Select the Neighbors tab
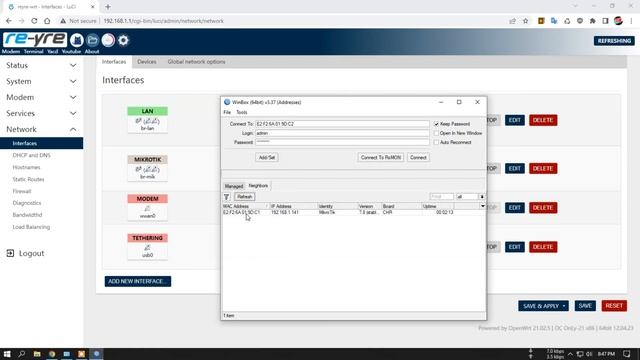The width and height of the screenshot is (640, 360). point(258,186)
